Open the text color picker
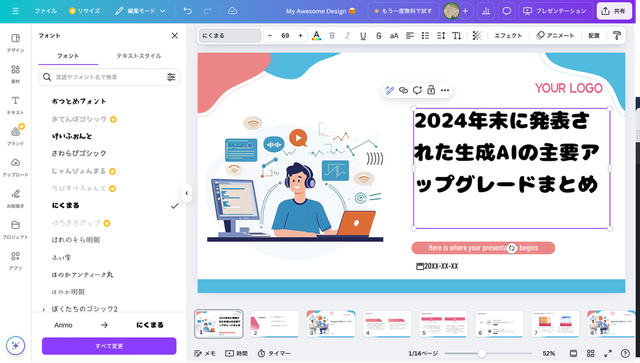 click(316, 36)
